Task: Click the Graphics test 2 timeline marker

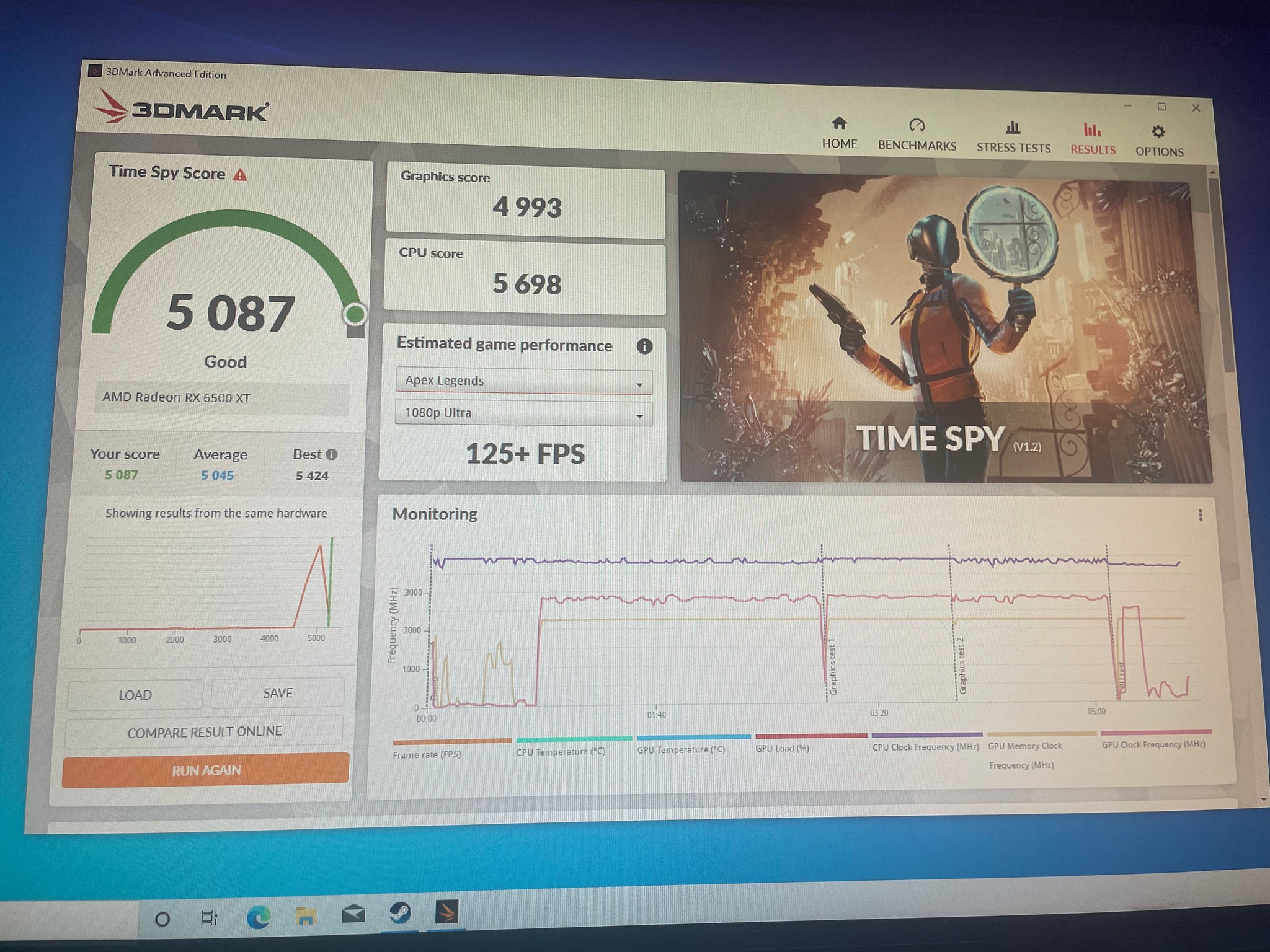Action: pyautogui.click(x=961, y=664)
